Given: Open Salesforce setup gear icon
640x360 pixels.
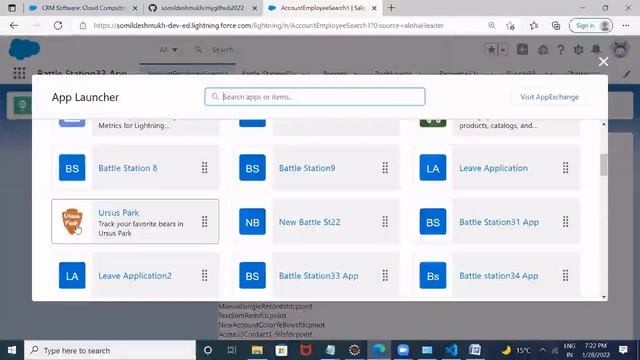Looking at the screenshot, I should point(578,50).
